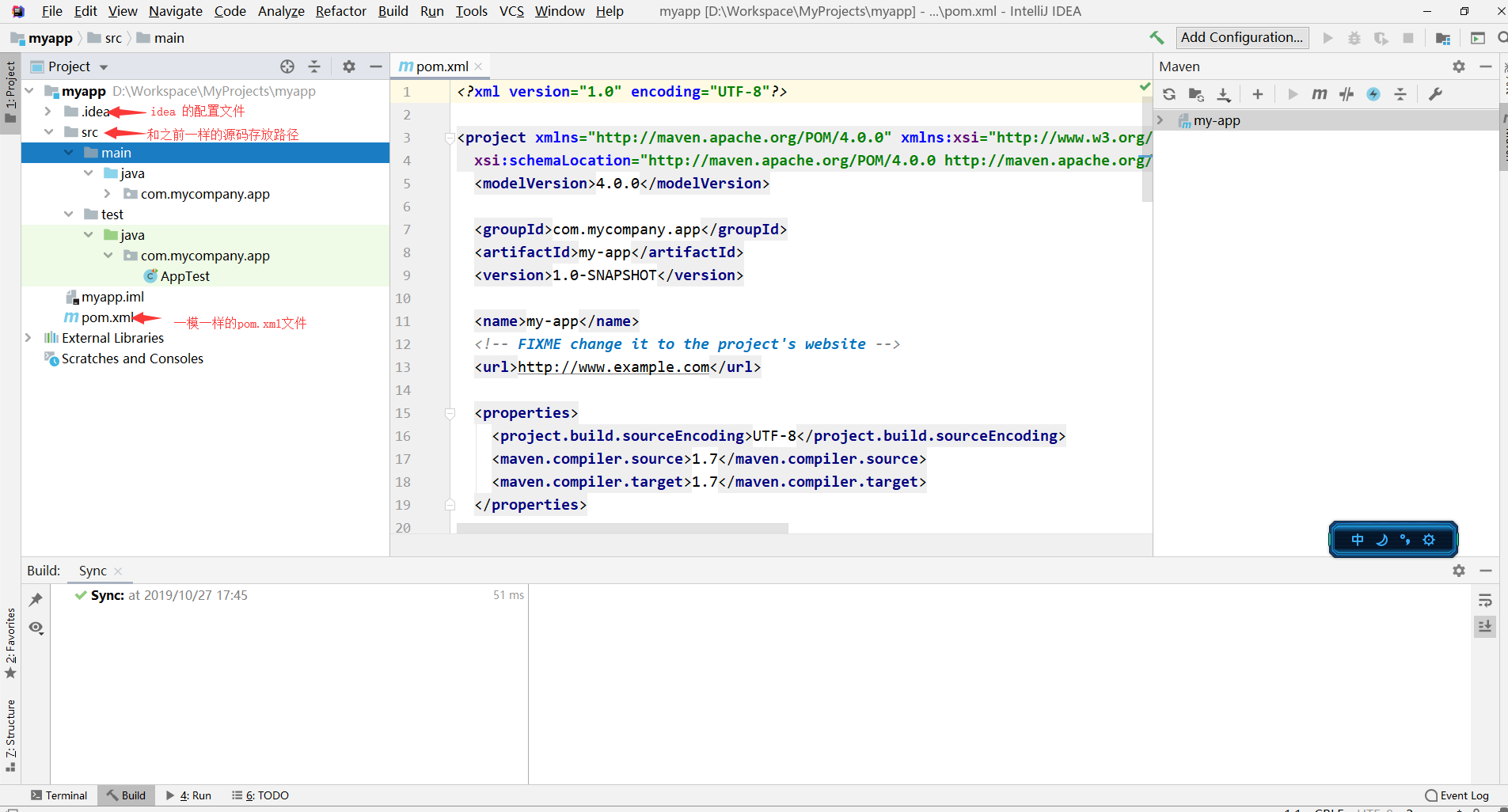Click Add Maven Projects plus icon

[x=1258, y=95]
